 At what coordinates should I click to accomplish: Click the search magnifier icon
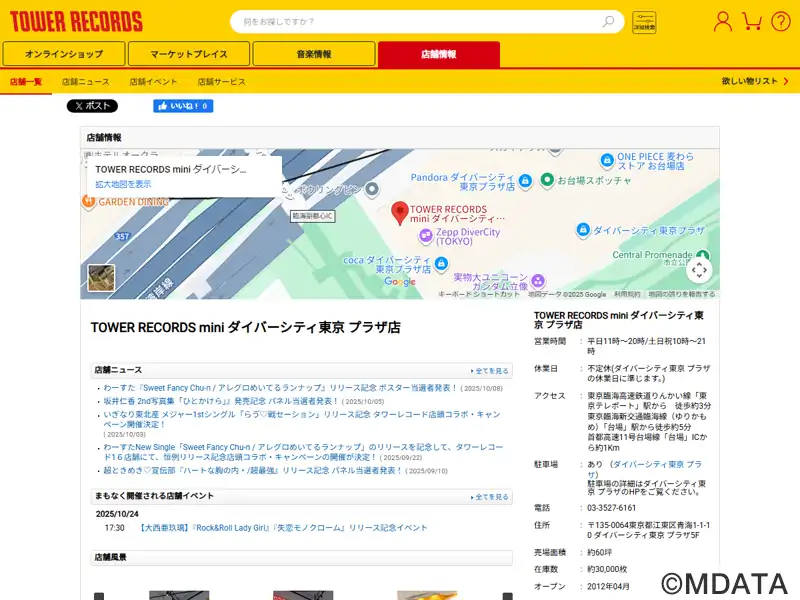[608, 21]
